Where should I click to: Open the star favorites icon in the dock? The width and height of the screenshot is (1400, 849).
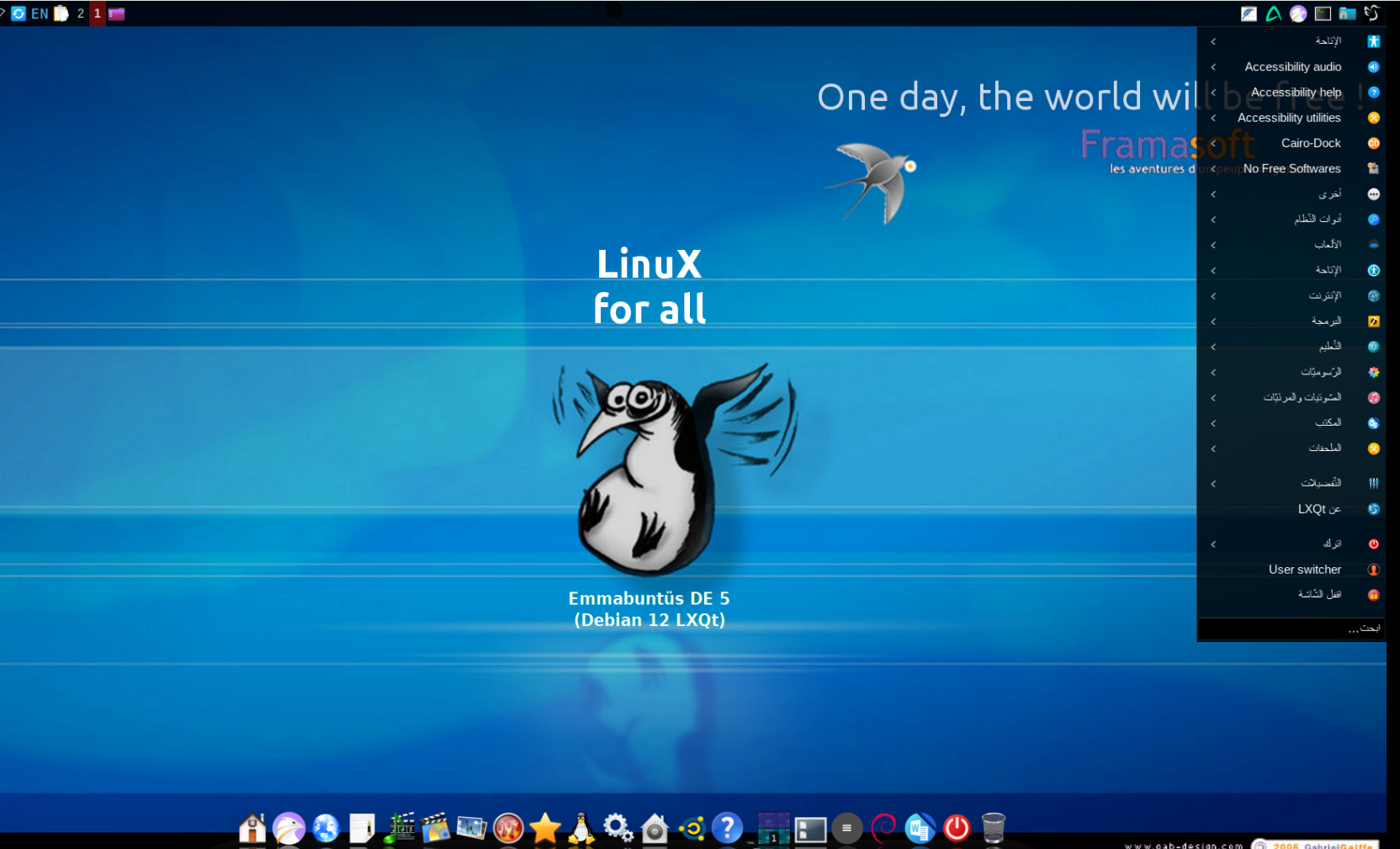click(545, 828)
